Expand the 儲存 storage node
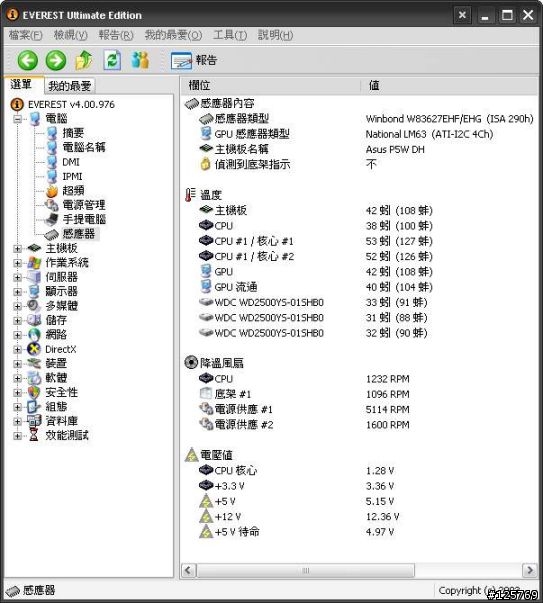 coord(17,320)
